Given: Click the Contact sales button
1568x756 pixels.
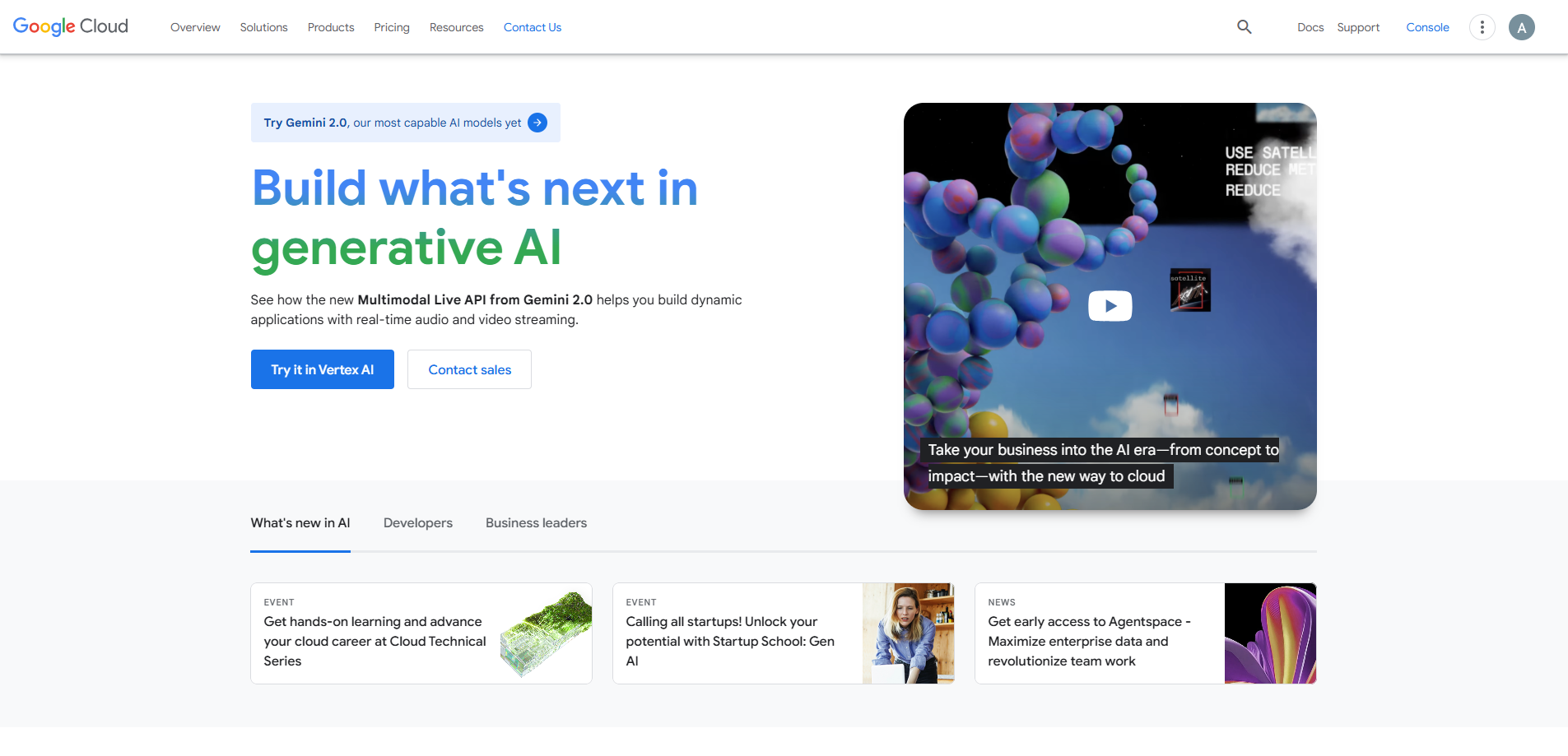Looking at the screenshot, I should coord(469,369).
